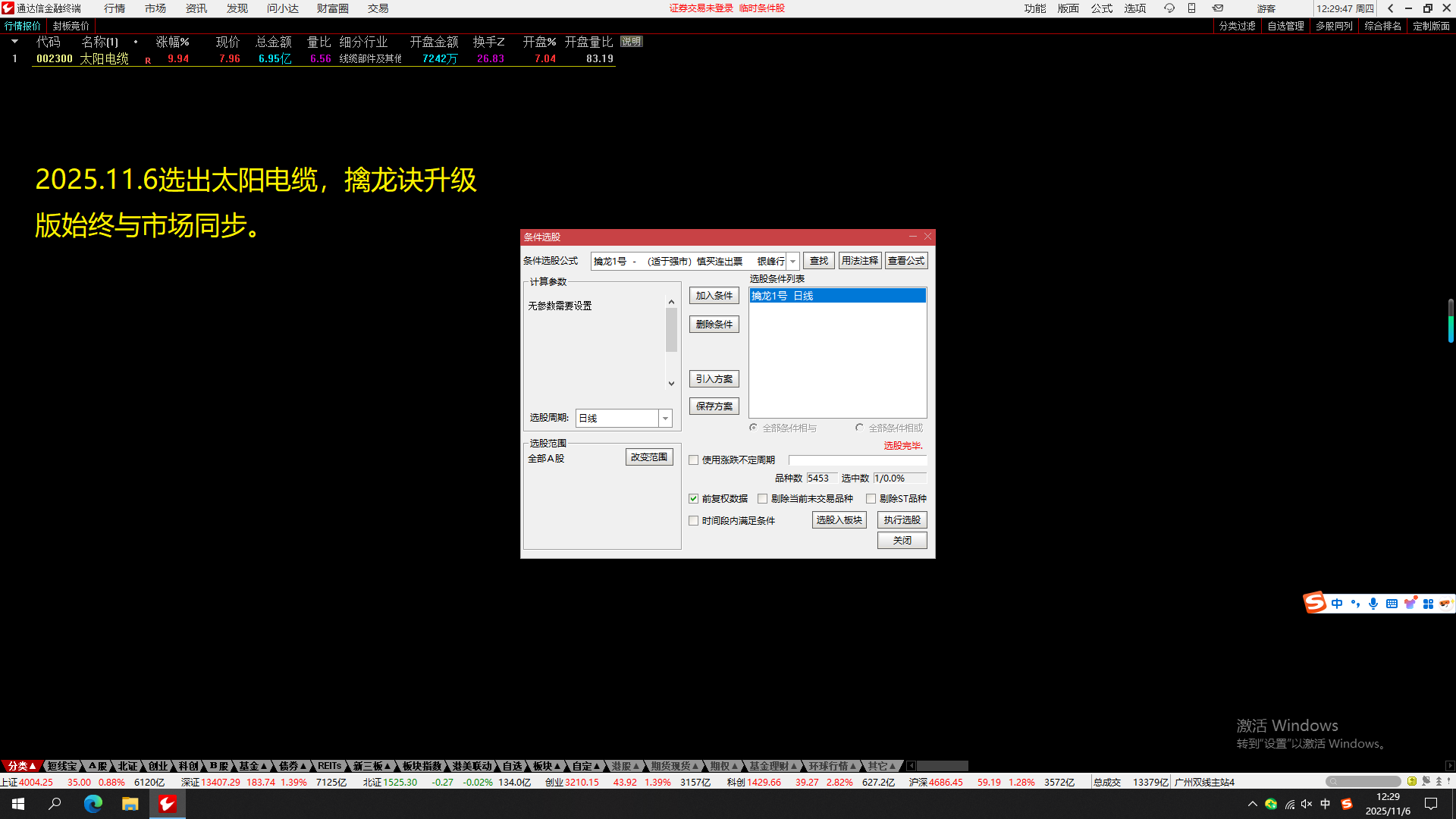Open the 公式 menu
Image resolution: width=1456 pixels, height=819 pixels.
(x=1101, y=8)
